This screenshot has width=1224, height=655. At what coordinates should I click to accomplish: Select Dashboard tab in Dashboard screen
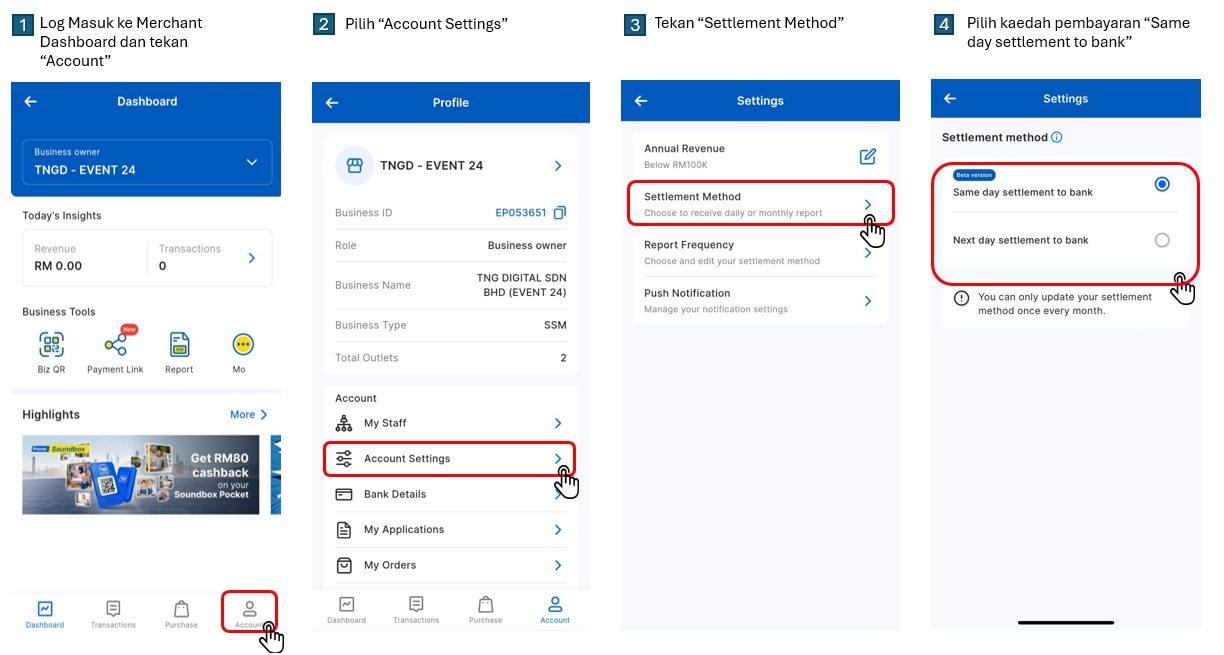tap(45, 614)
